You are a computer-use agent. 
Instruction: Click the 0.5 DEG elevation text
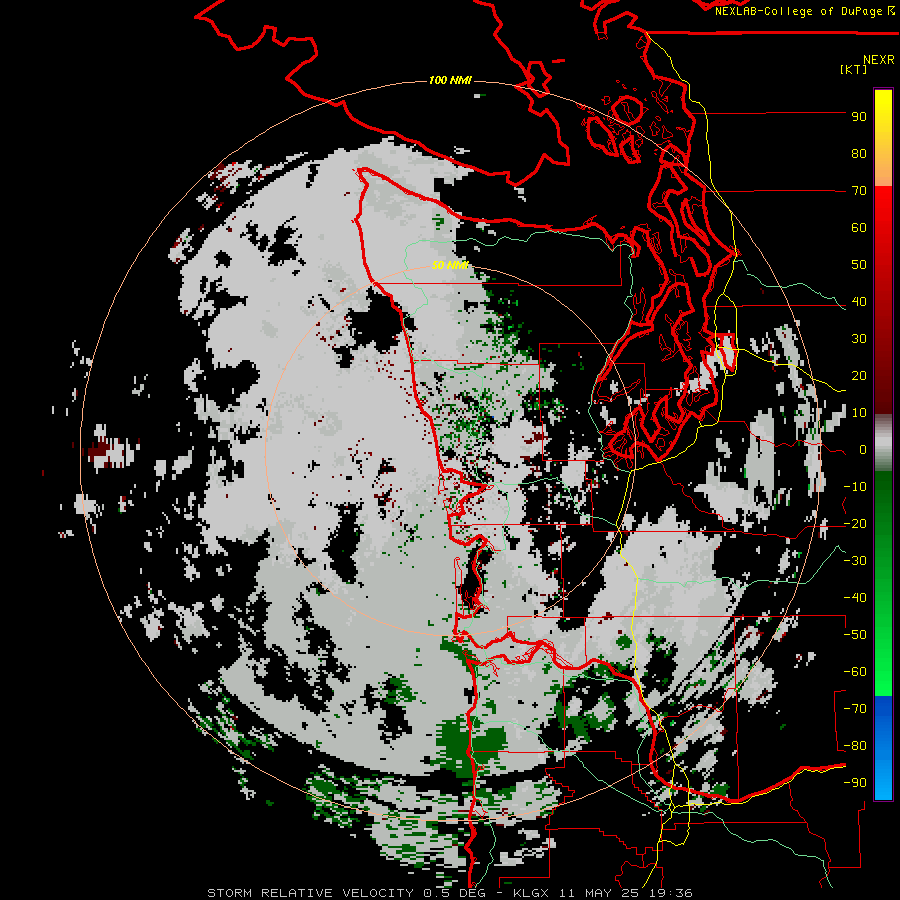455,893
